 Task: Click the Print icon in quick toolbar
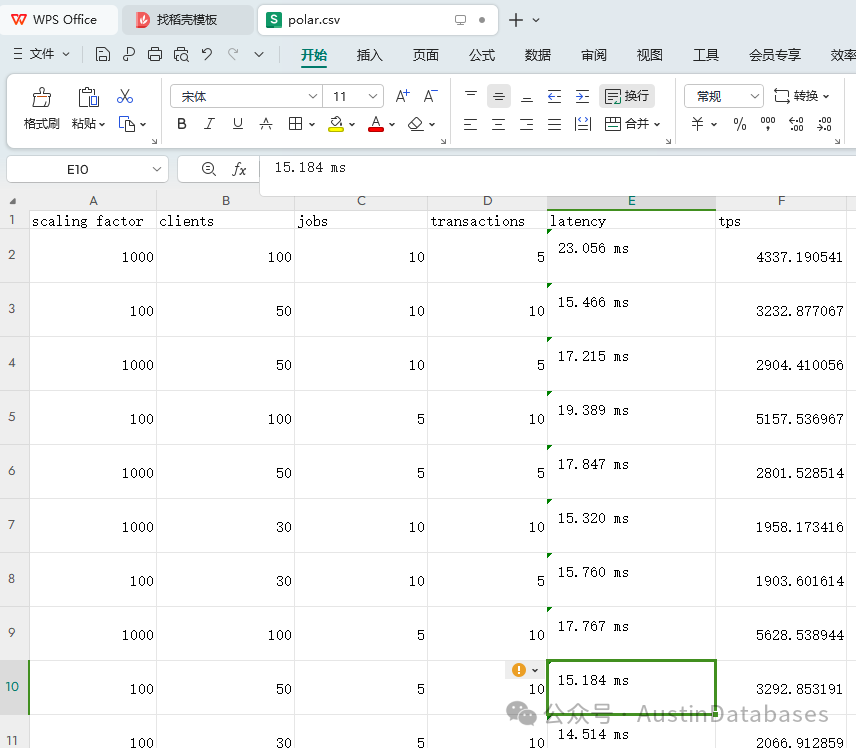[x=155, y=54]
